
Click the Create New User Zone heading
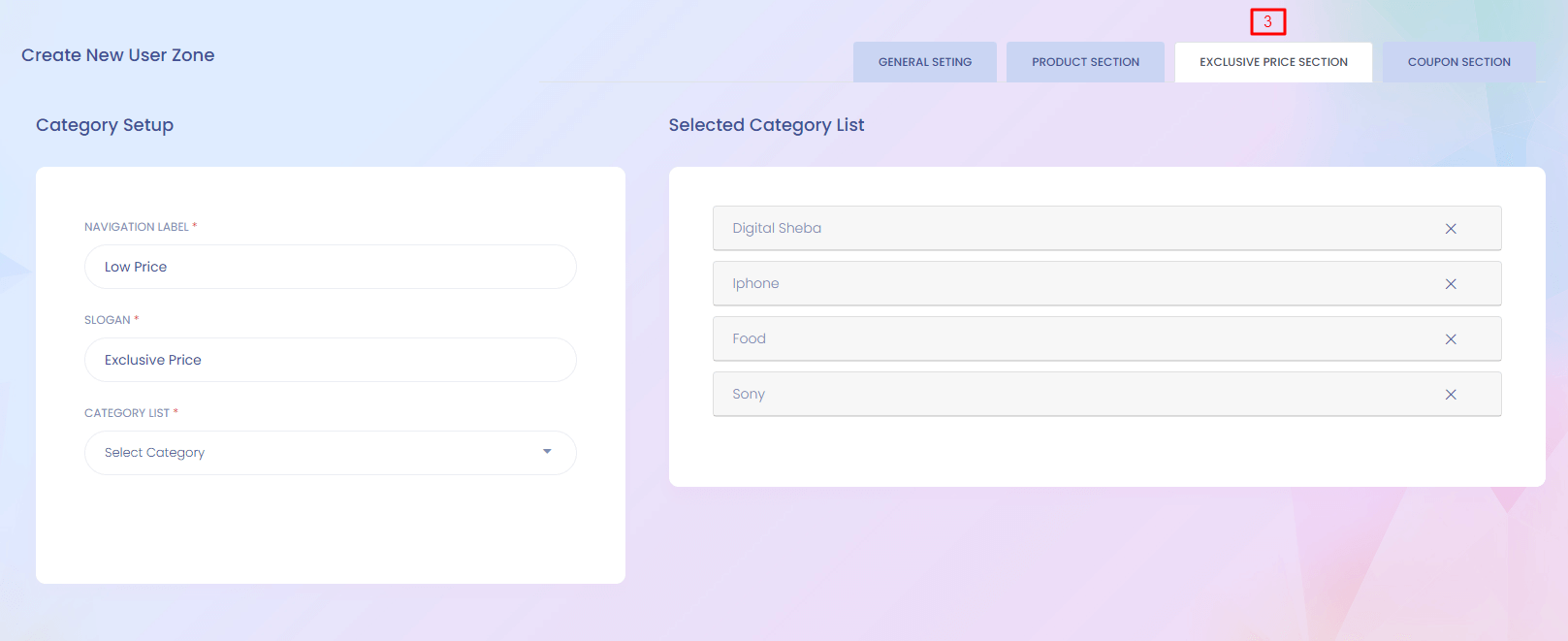pyautogui.click(x=118, y=55)
